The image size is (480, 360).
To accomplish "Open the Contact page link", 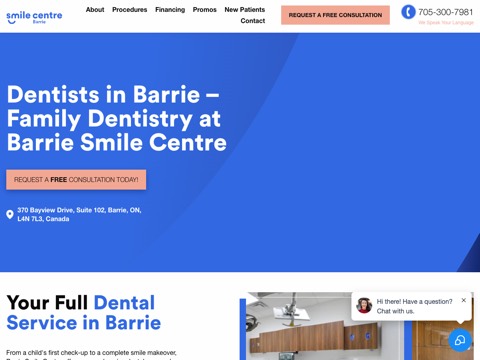I will tap(253, 21).
